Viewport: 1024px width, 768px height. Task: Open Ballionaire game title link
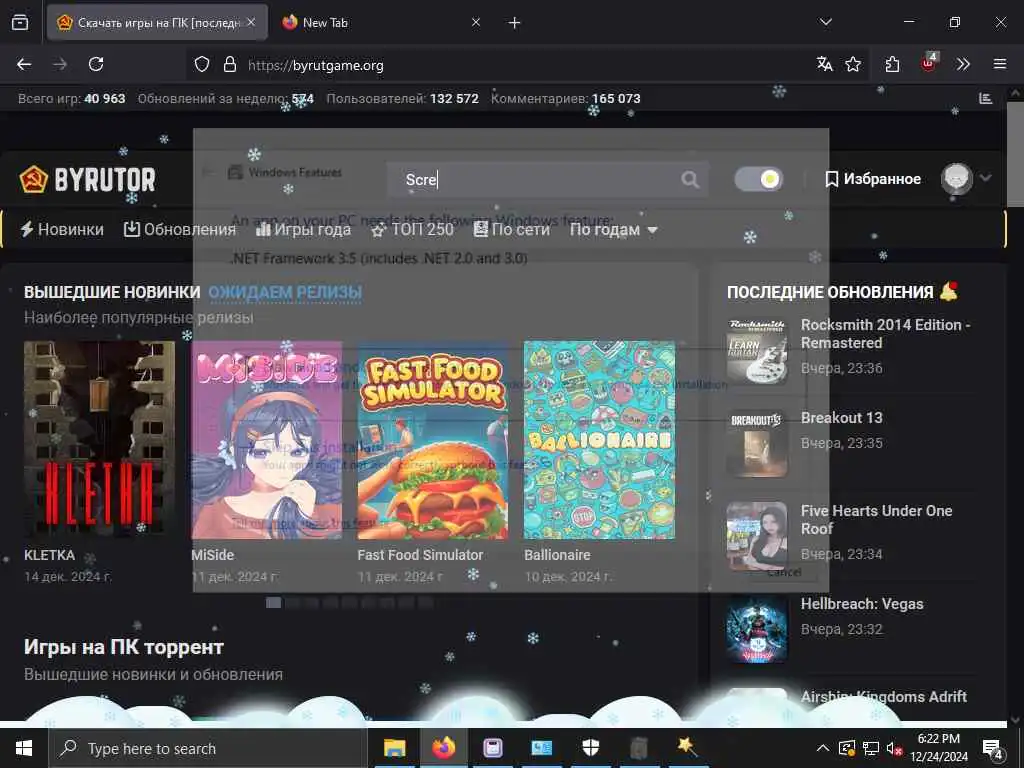(x=557, y=555)
